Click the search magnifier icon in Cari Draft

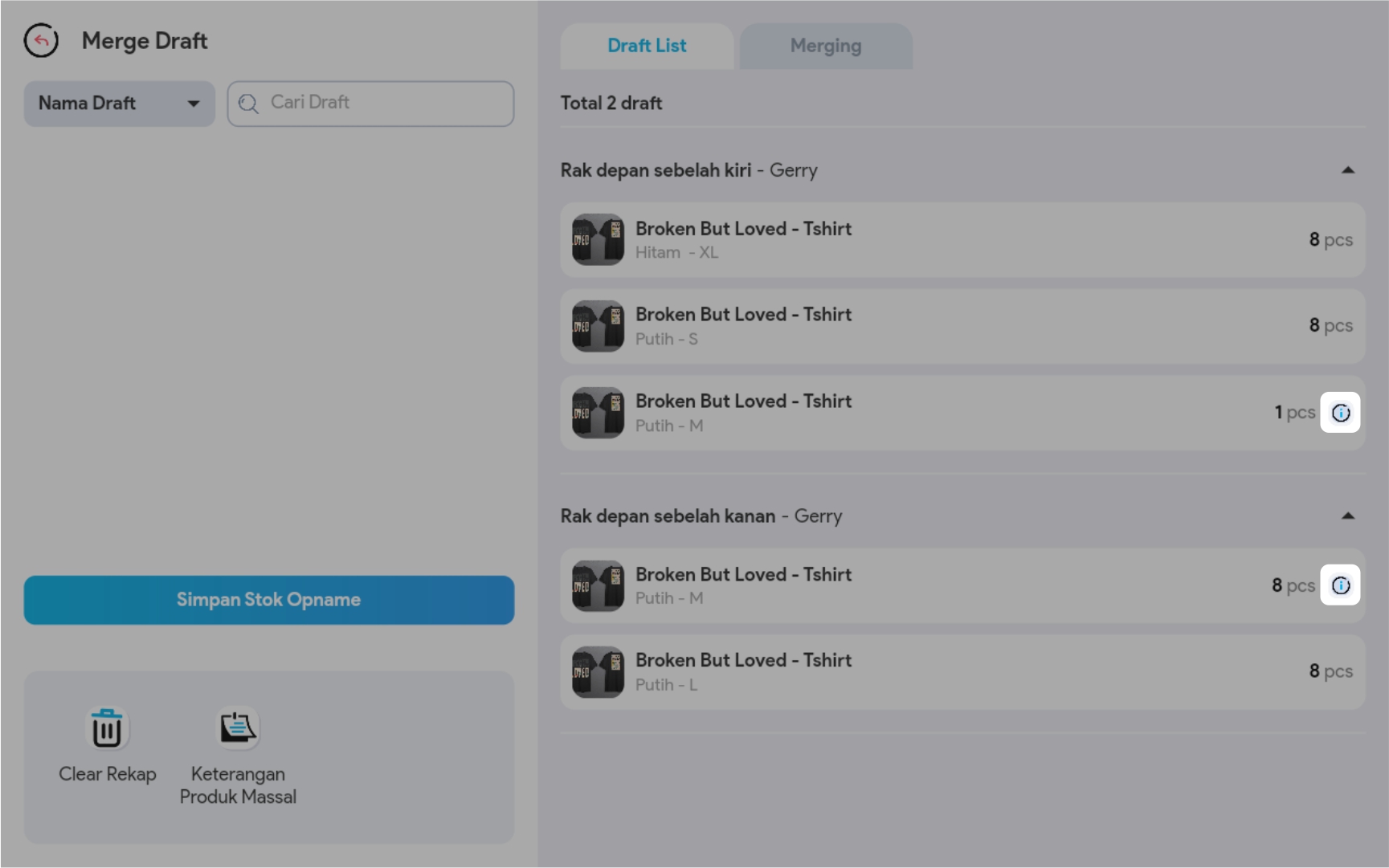248,104
